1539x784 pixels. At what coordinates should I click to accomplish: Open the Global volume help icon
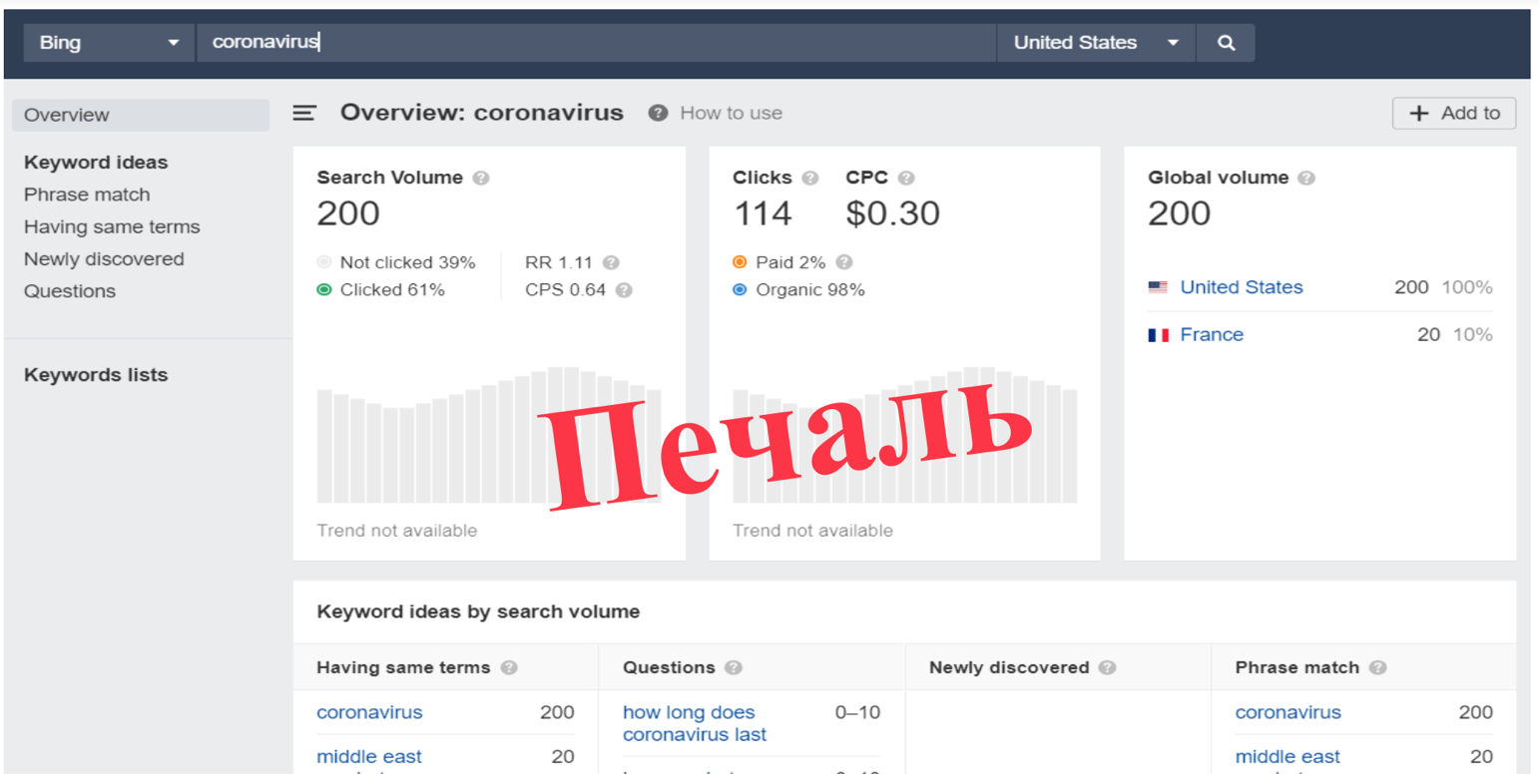coord(1306,177)
